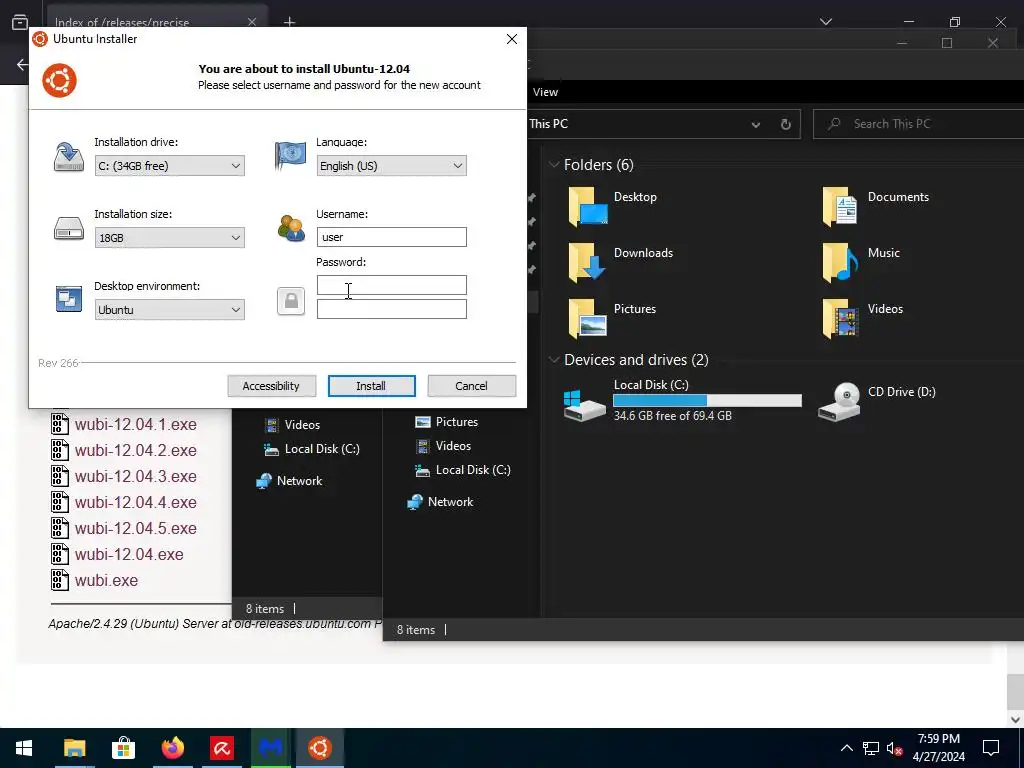The height and width of the screenshot is (768, 1024).
Task: Click the password confirmation field
Action: point(391,309)
